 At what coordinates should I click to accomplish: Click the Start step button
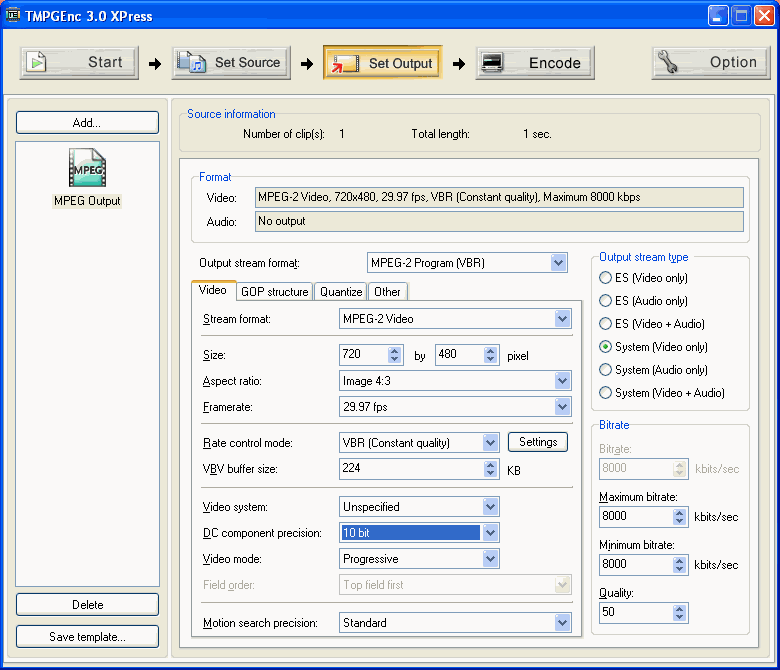[x=79, y=63]
